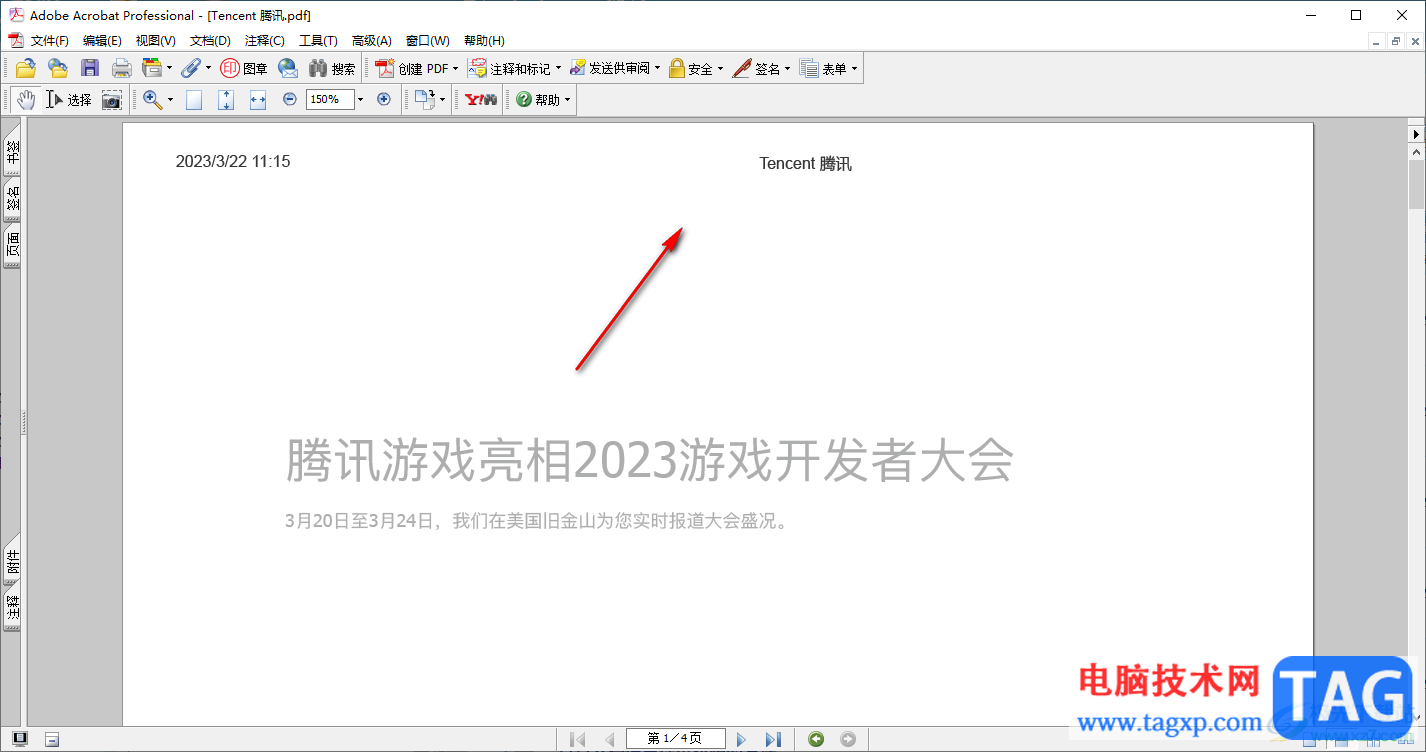
Task: Select the Hand tool
Action: click(25, 99)
